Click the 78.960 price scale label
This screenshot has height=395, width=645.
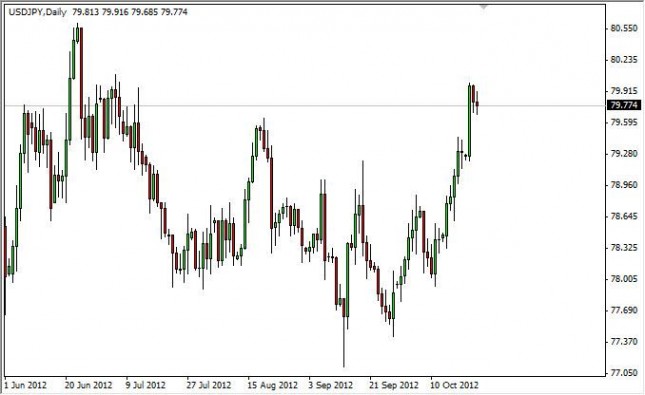tap(624, 185)
